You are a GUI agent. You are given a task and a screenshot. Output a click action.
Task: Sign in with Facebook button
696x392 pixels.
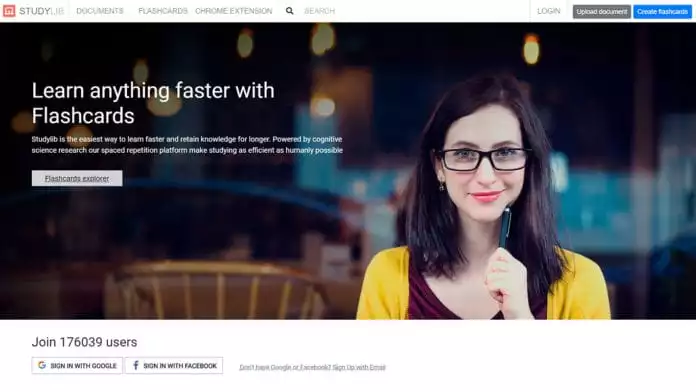174,365
